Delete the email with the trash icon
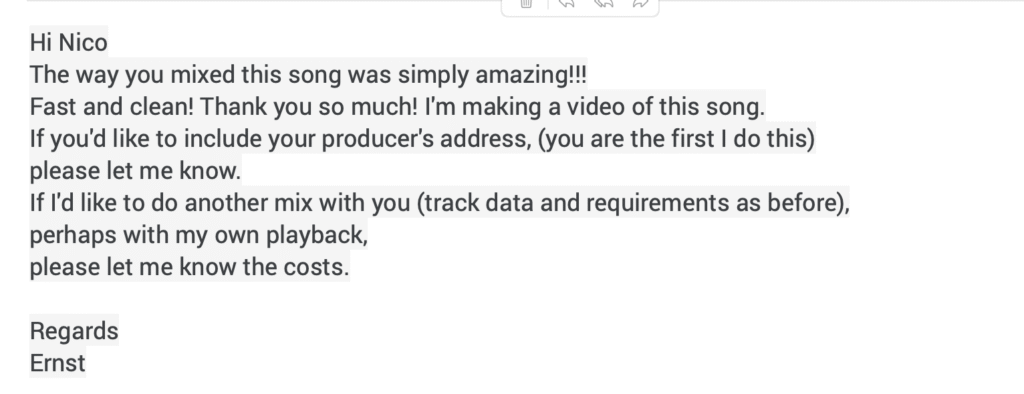This screenshot has width=1024, height=394. coord(526,4)
